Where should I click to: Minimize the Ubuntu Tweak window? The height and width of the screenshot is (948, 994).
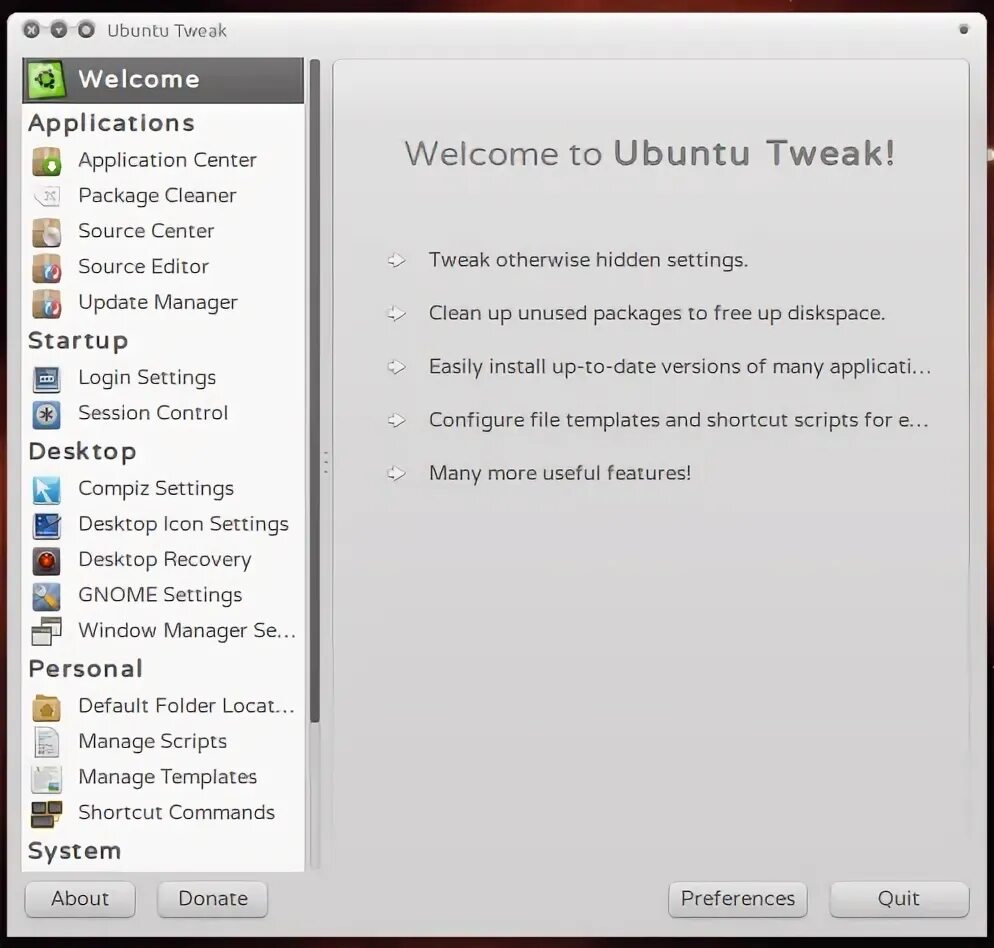58,30
